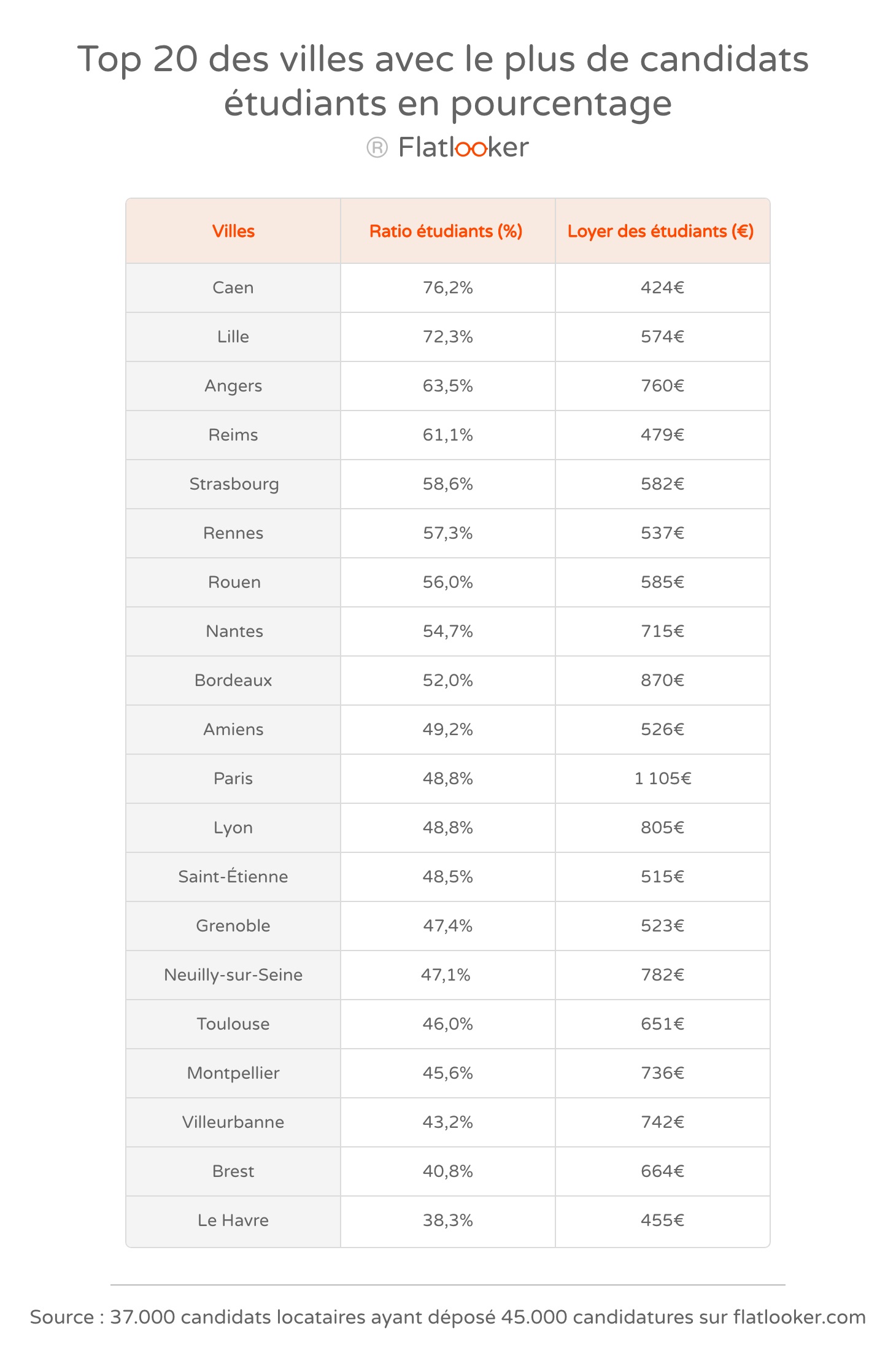Click the Le Havre row label

coord(233,1221)
